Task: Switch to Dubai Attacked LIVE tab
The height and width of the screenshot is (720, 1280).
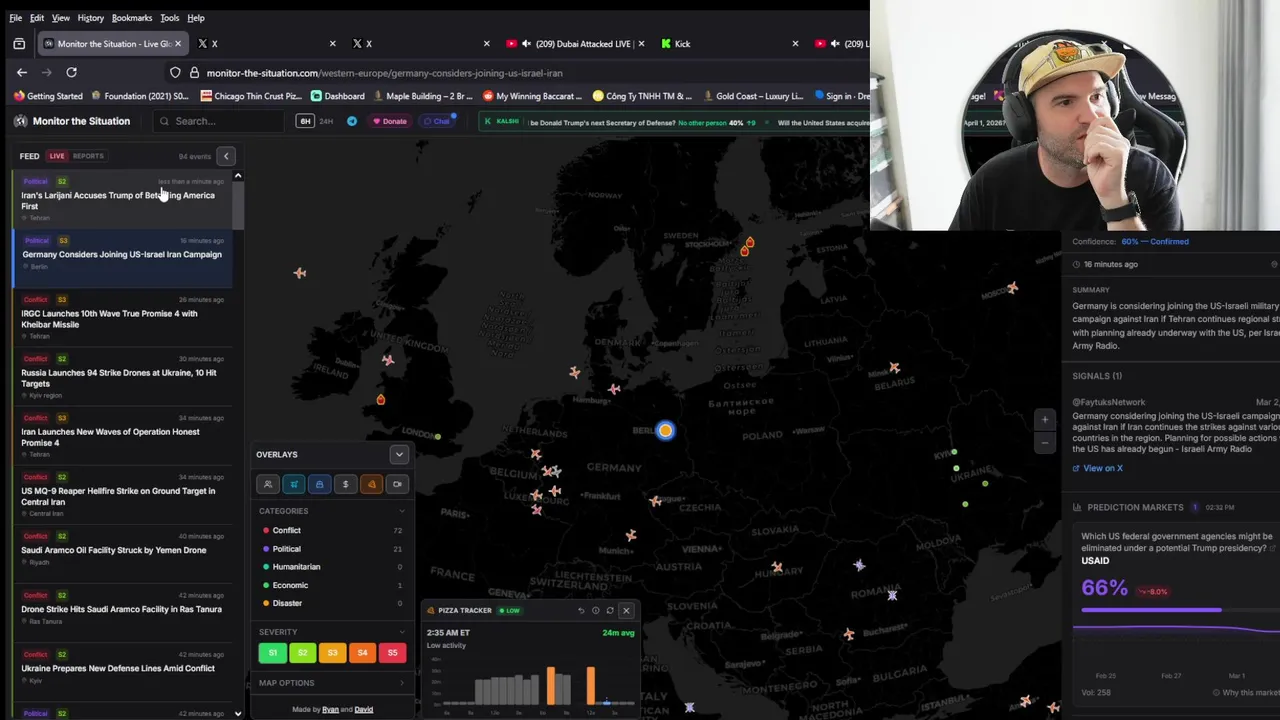Action: pyautogui.click(x=574, y=43)
